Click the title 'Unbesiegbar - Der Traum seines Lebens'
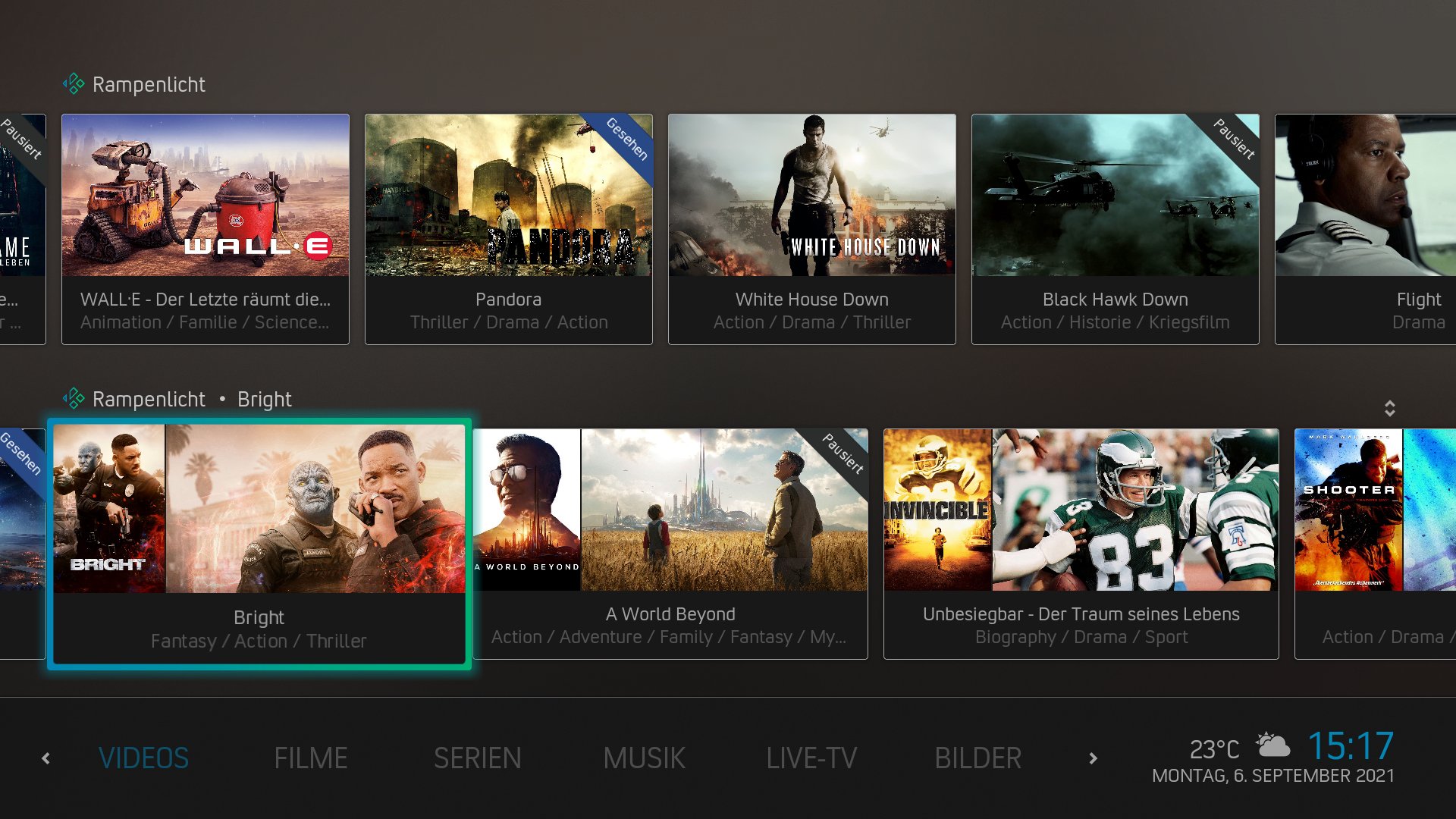The image size is (1456, 819). pyautogui.click(x=1081, y=614)
